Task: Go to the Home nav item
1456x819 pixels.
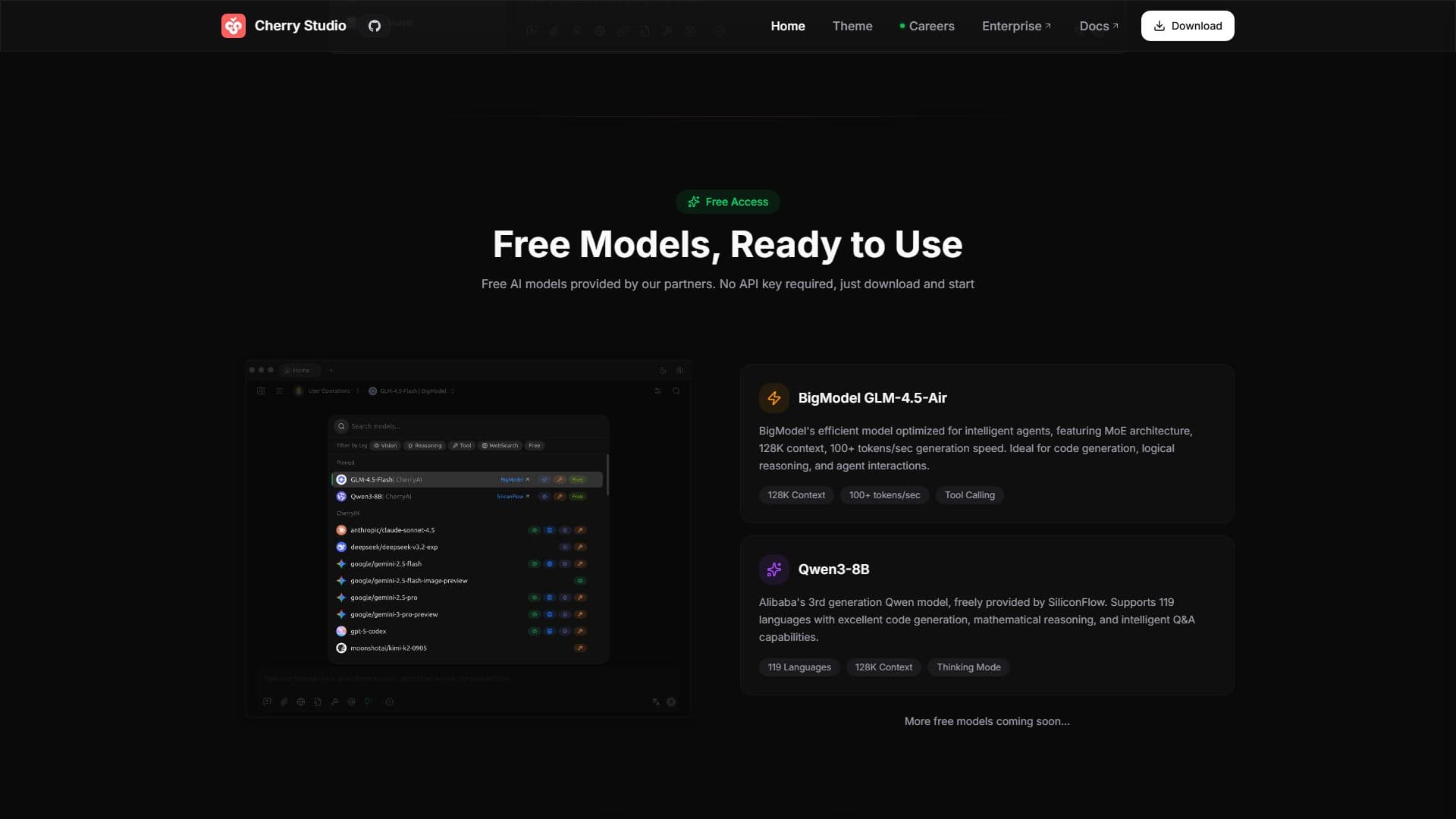Action: [x=788, y=26]
